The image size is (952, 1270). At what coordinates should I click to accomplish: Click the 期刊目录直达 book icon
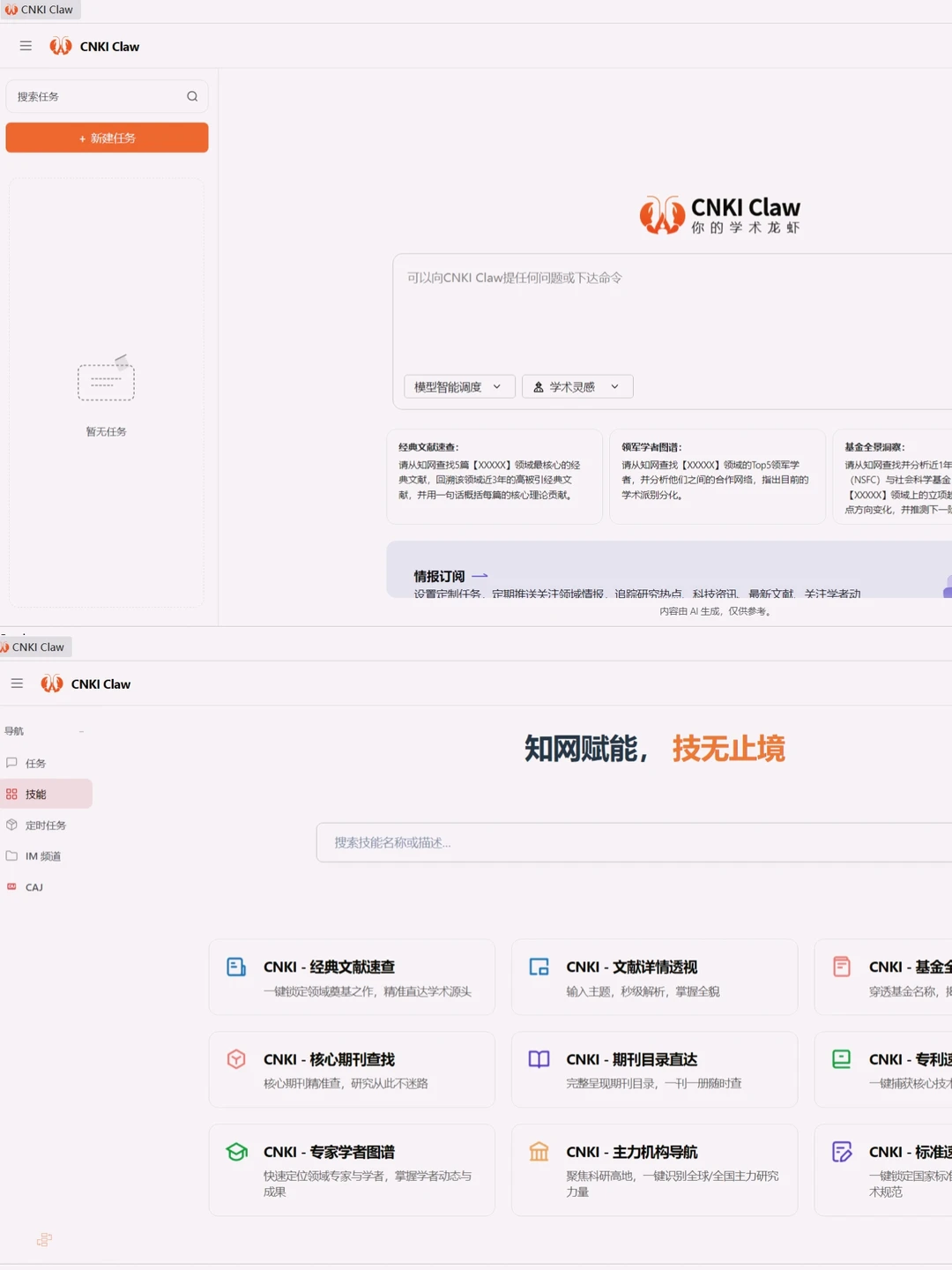[539, 1059]
